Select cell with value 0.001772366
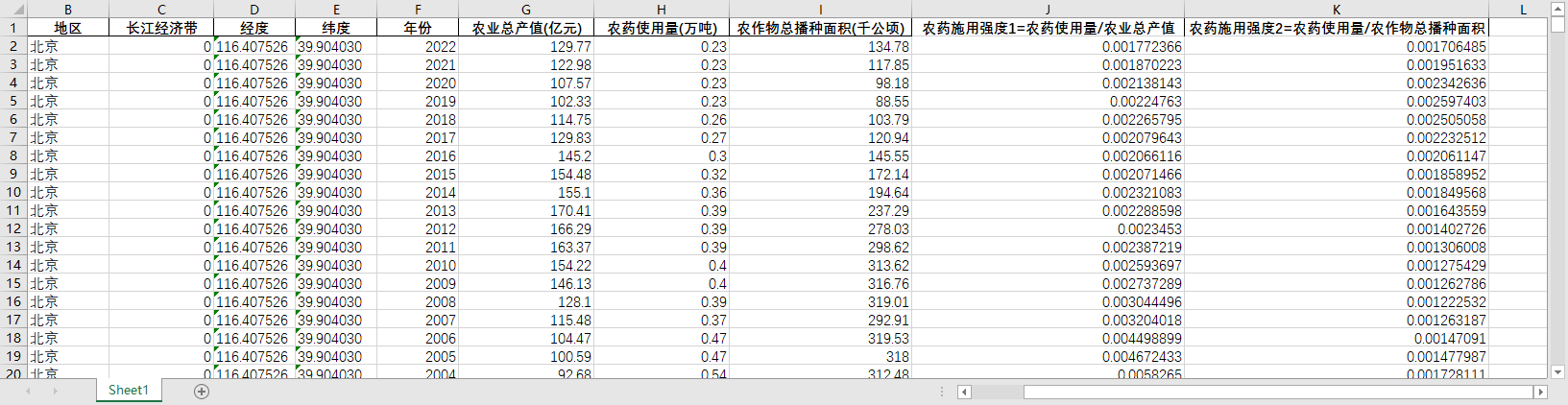 click(1048, 46)
